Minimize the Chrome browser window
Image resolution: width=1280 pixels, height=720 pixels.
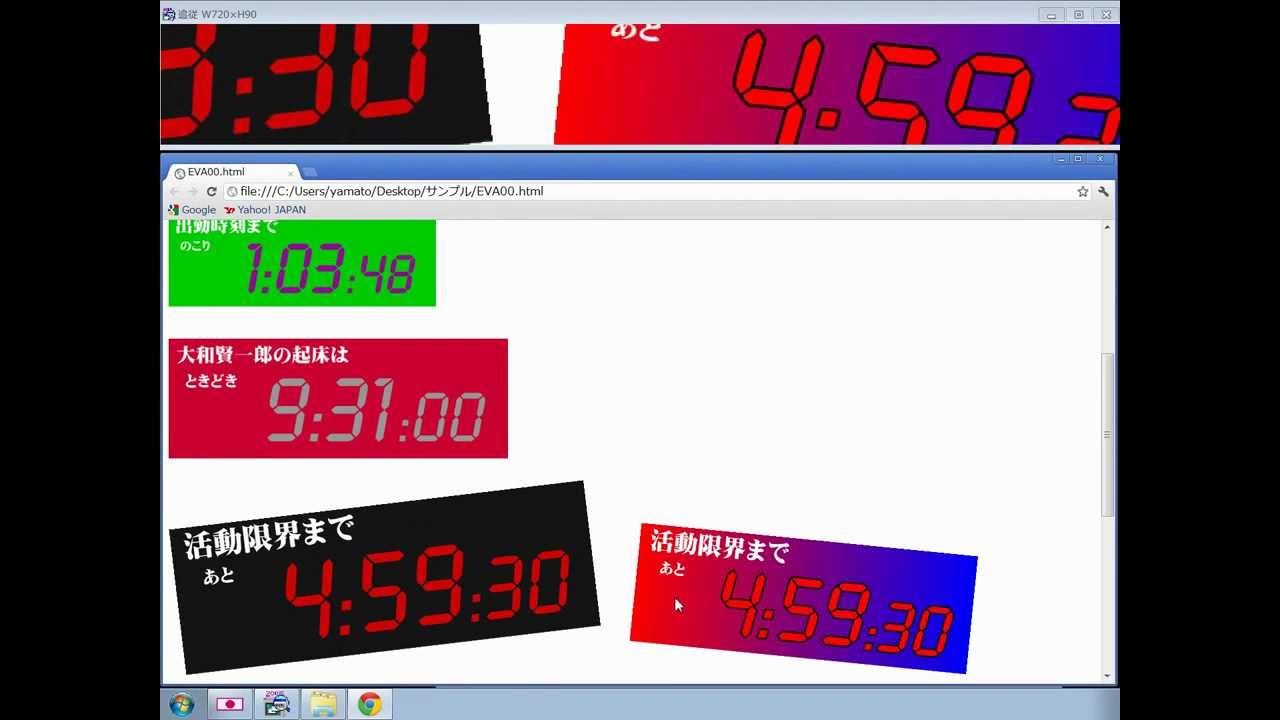(1062, 159)
